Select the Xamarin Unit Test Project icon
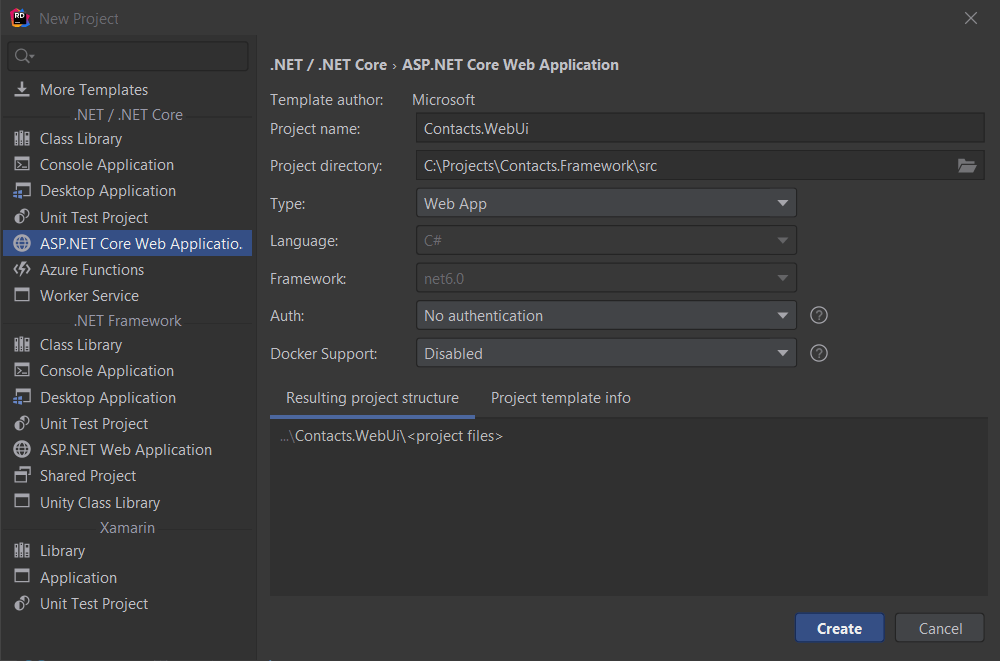This screenshot has width=1000, height=661. click(22, 604)
